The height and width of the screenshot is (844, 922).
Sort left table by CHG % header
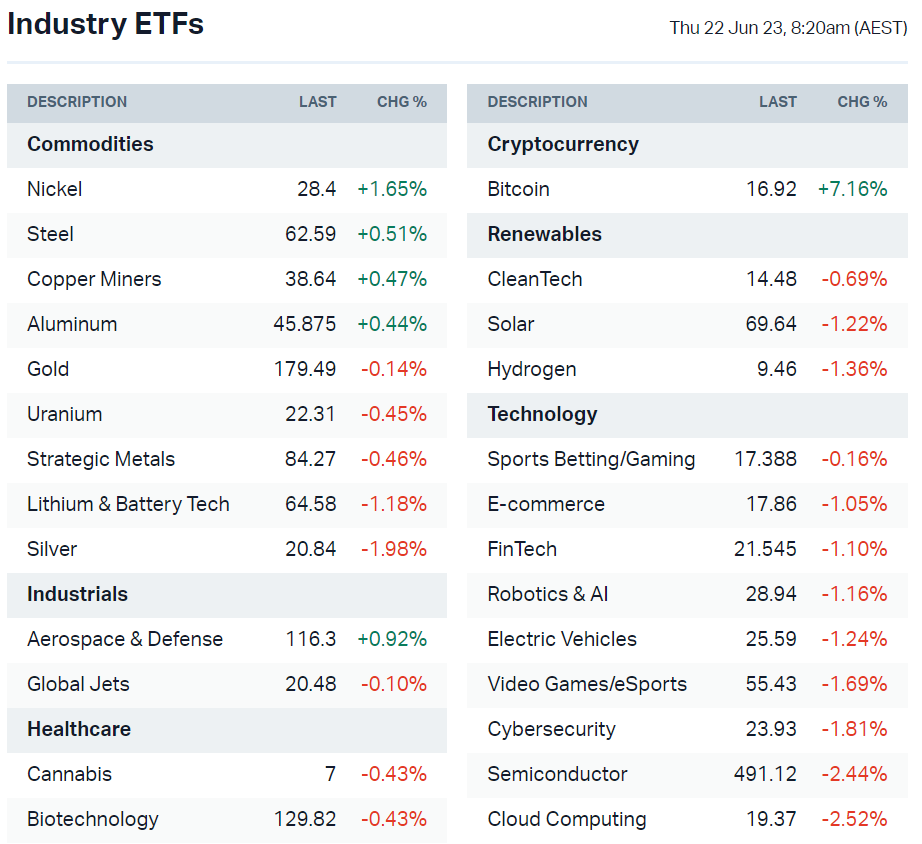point(401,102)
